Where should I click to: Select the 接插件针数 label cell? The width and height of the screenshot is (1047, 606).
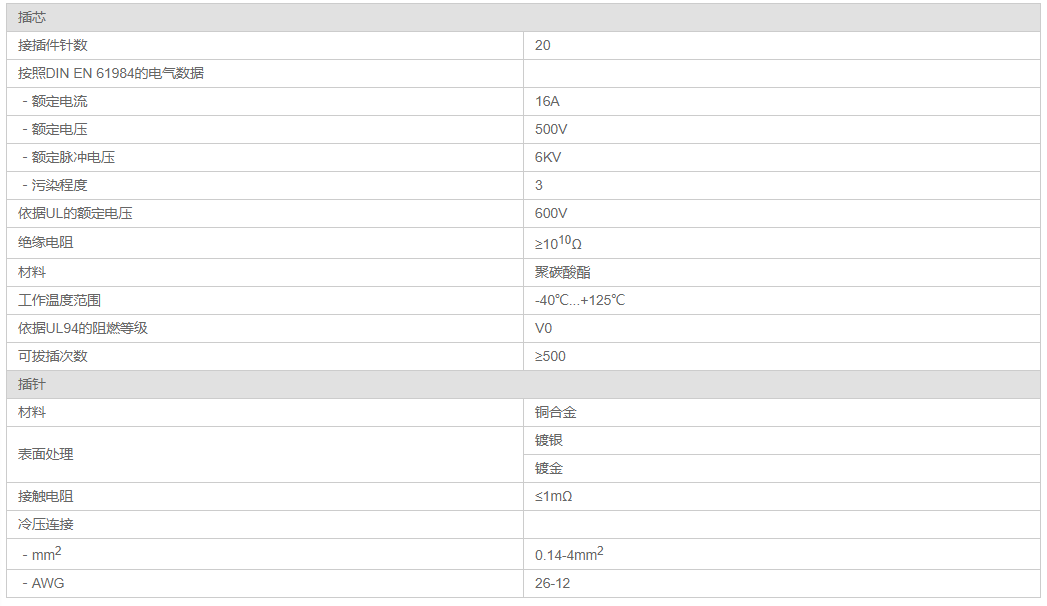tap(59, 45)
